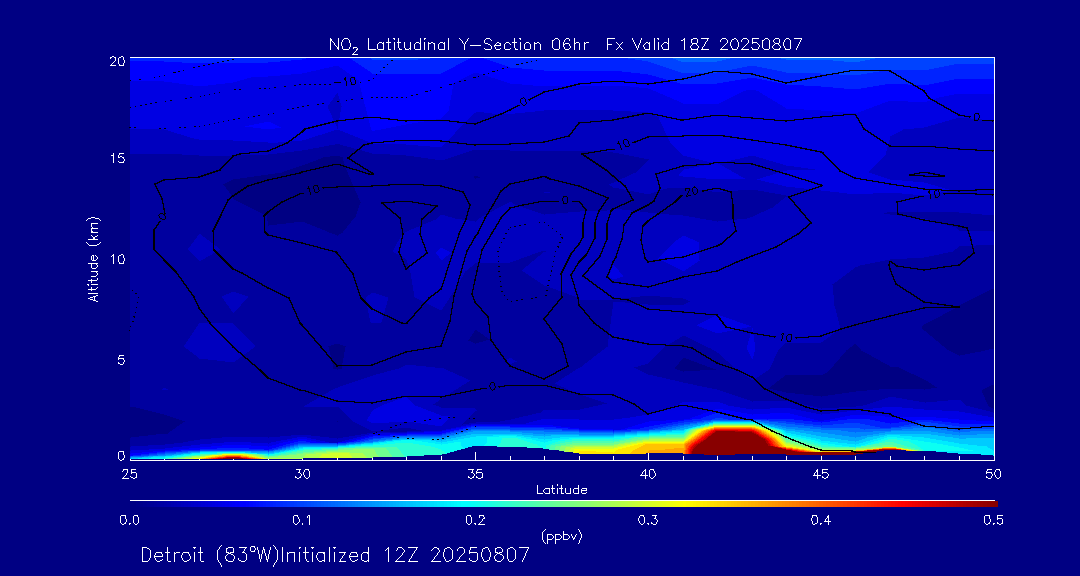Click colorbar tick label 0.5
Screen dimensions: 1080x576
tap(993, 521)
